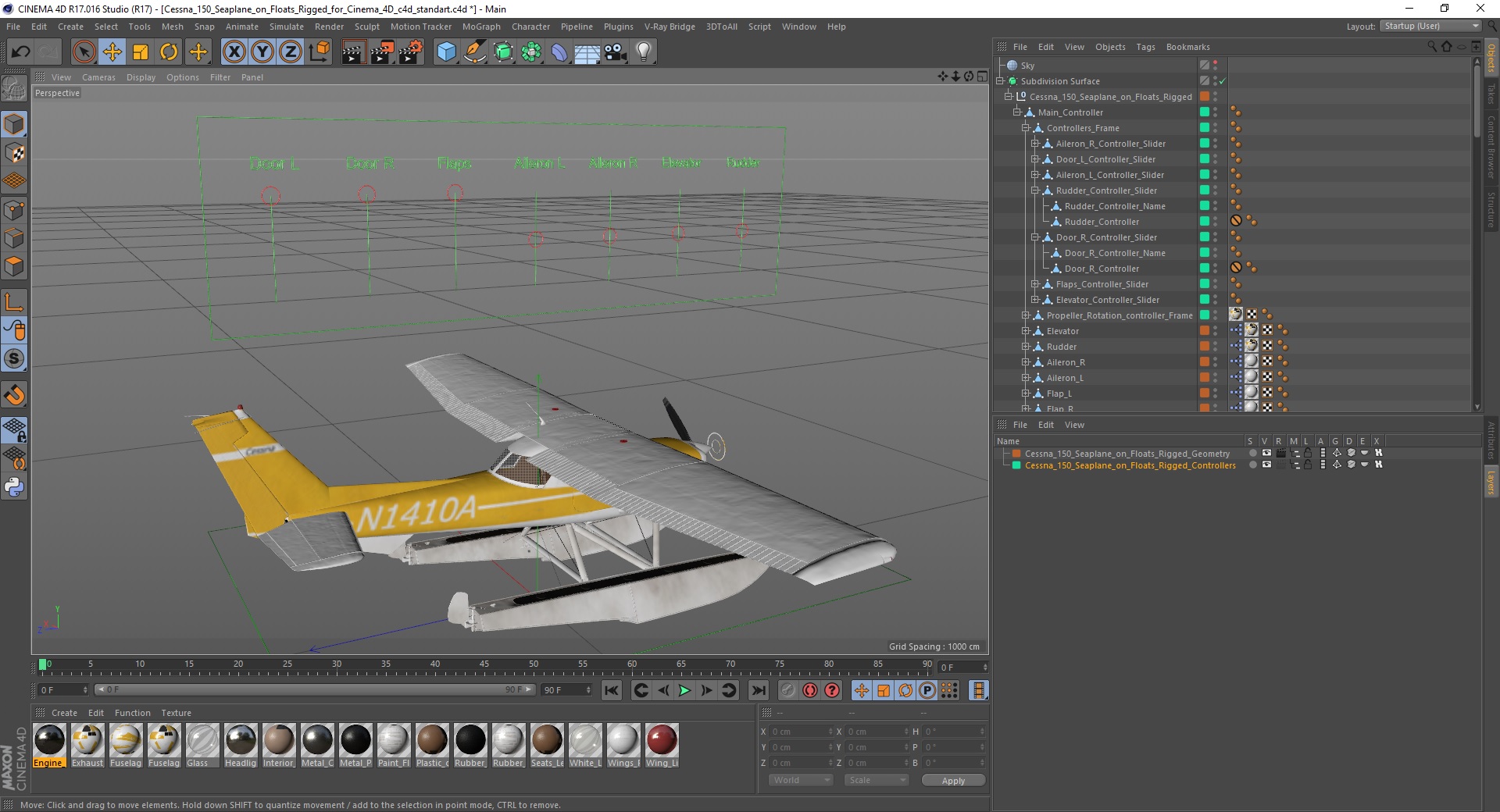The height and width of the screenshot is (812, 1500).
Task: Toggle Autokeying button
Action: coord(810,690)
